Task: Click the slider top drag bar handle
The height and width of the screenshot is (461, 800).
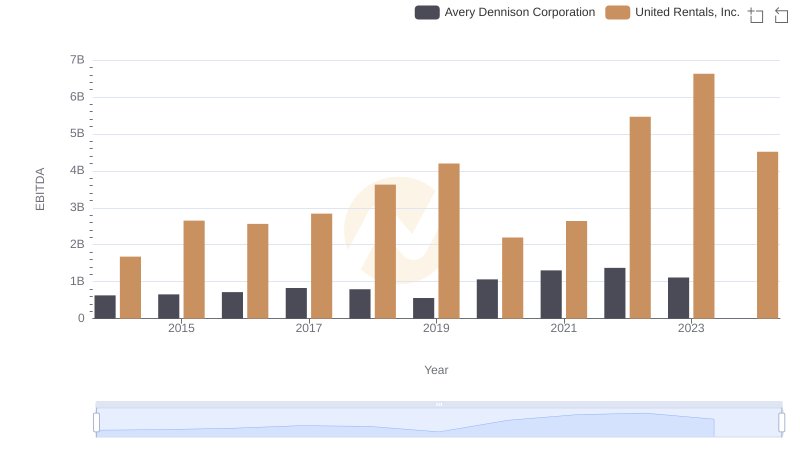Action: (x=439, y=404)
